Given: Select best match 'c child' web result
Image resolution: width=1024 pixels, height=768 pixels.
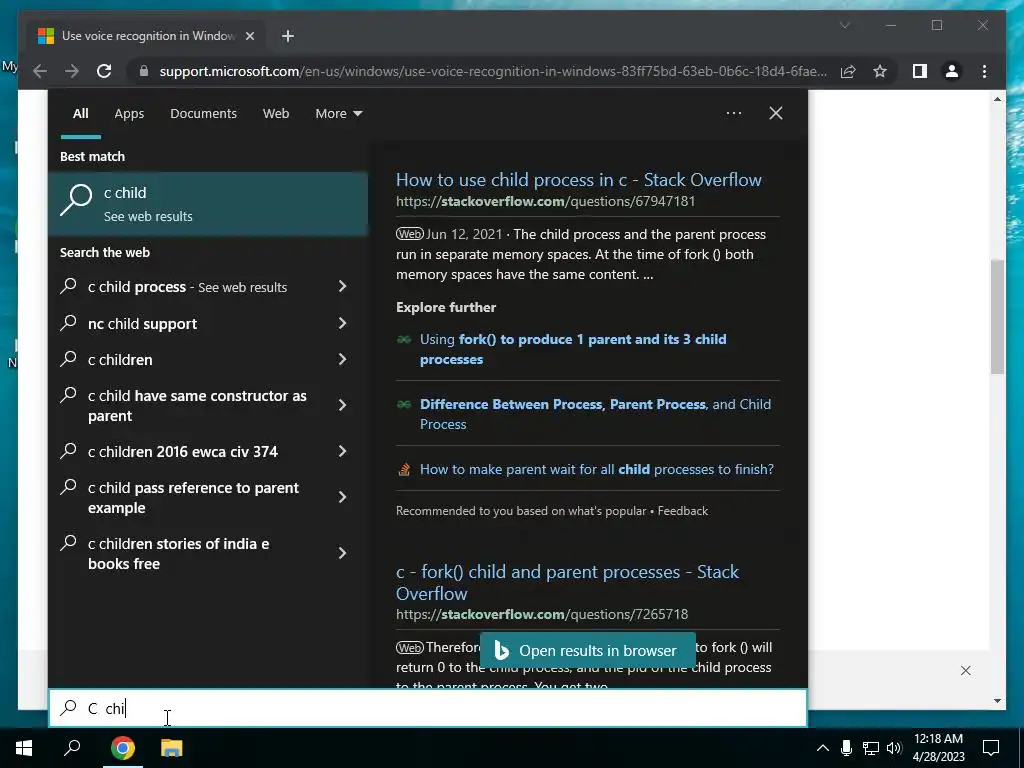Looking at the screenshot, I should tap(208, 203).
